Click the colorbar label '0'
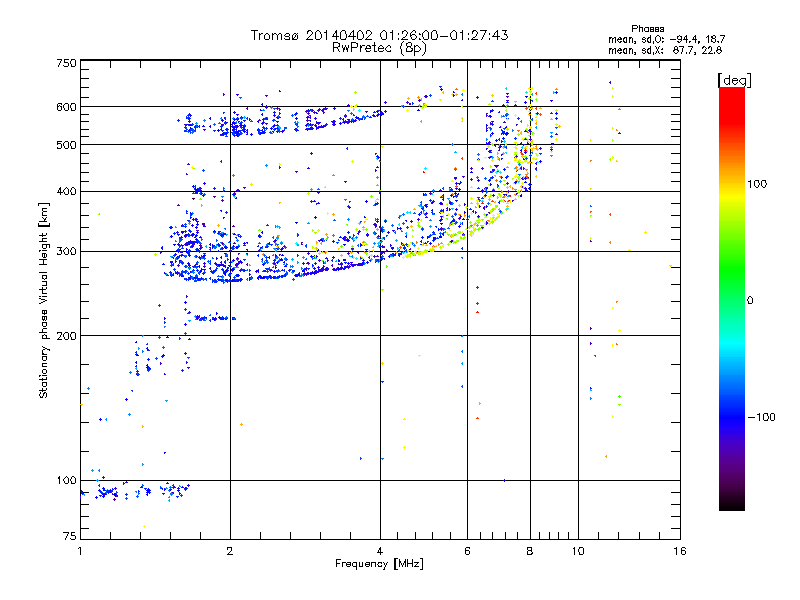This screenshot has height=600, width=800. point(750,301)
